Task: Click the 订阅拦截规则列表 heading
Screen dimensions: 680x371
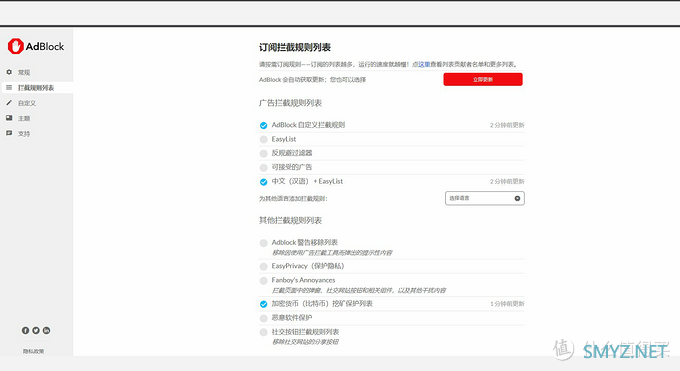Action: [x=295, y=47]
